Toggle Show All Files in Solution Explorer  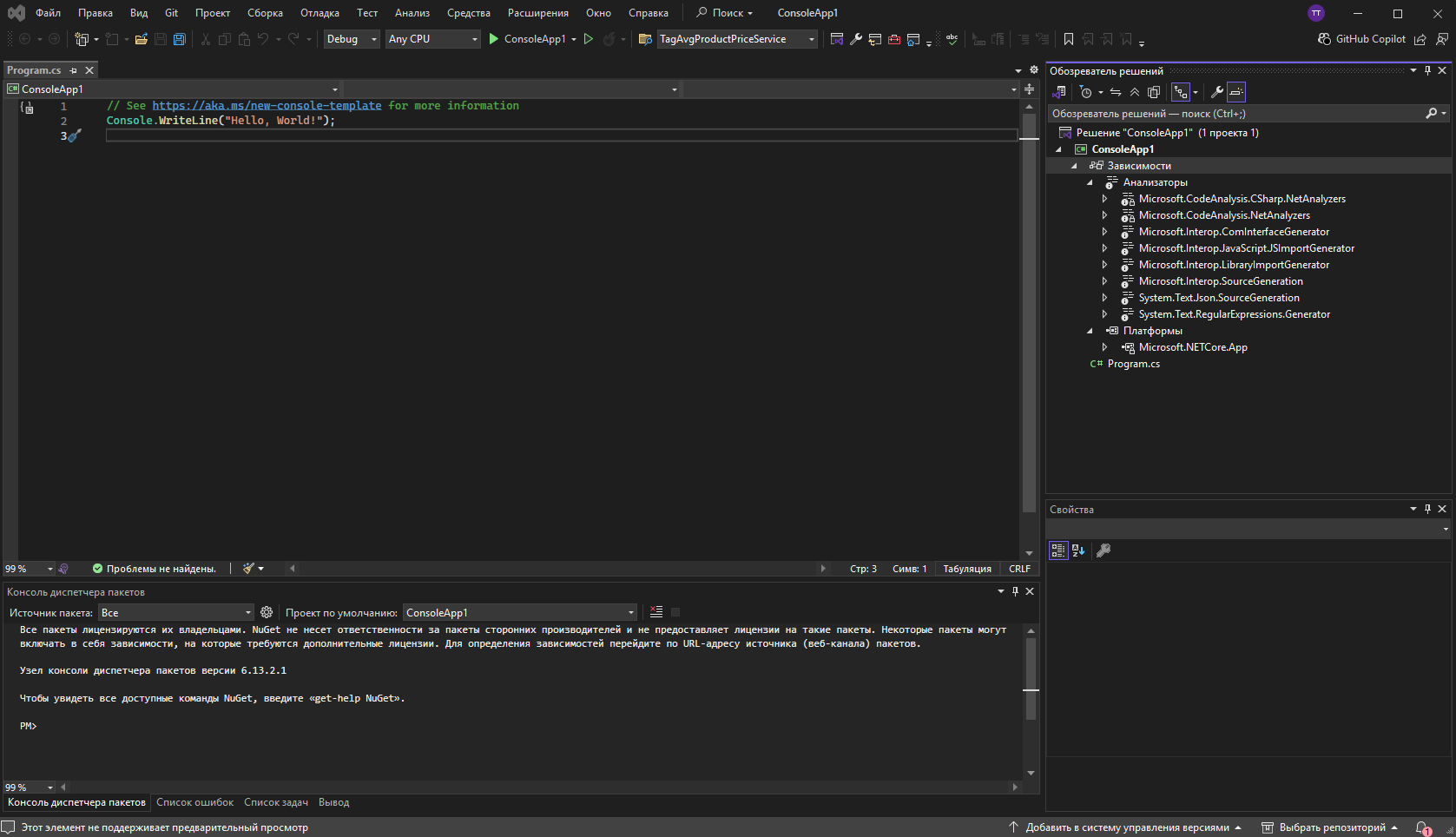click(1154, 92)
